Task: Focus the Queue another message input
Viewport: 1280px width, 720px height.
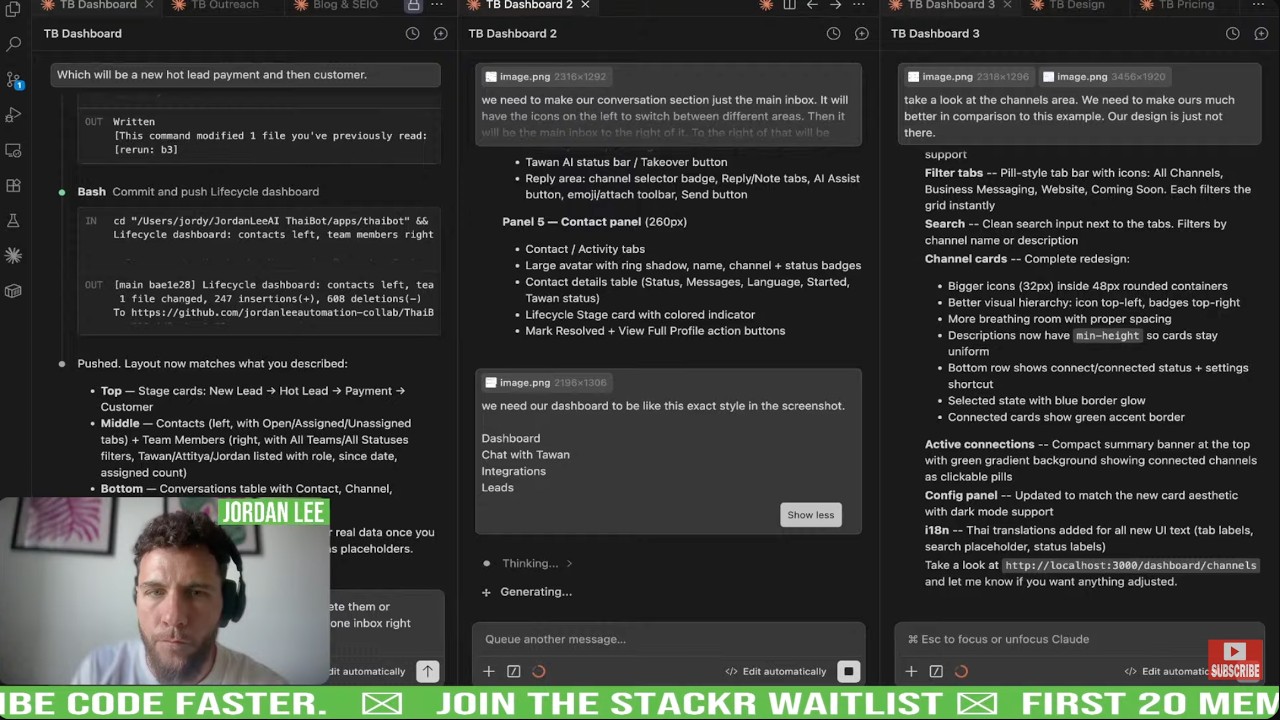Action: (668, 639)
